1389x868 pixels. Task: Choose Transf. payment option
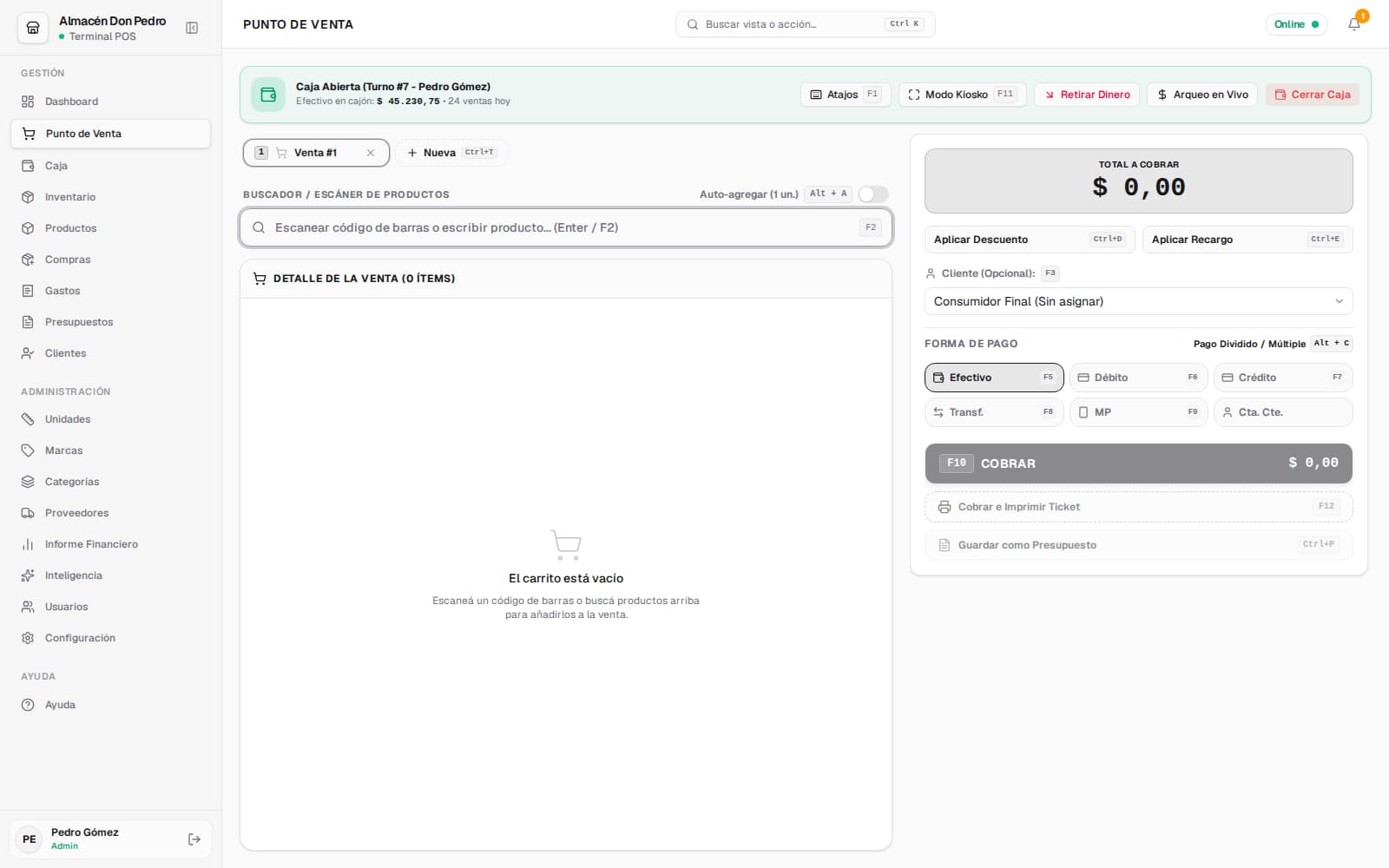[x=994, y=412]
